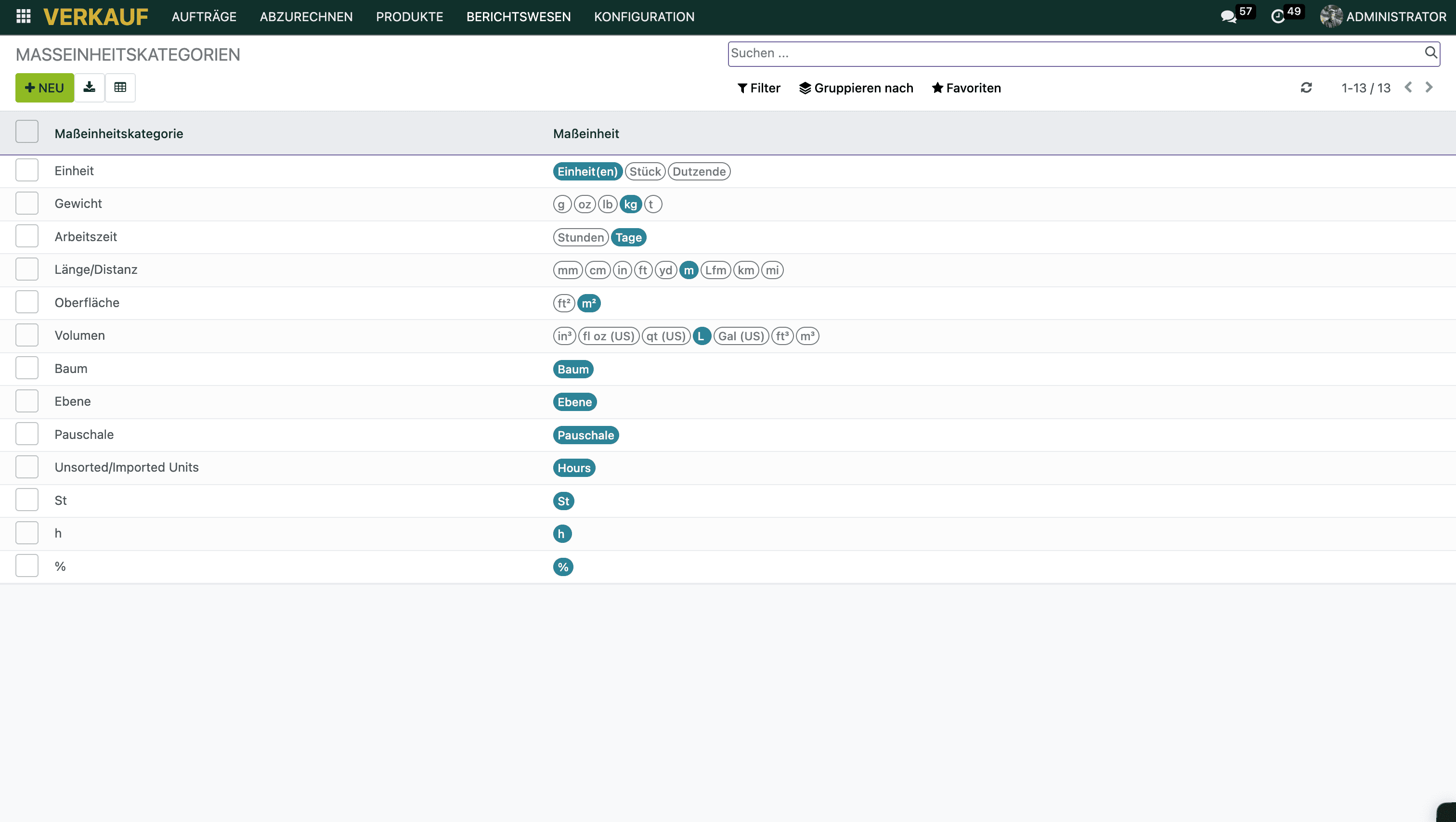Open the Konfiguration menu
Viewport: 1456px width, 822px height.
pyautogui.click(x=644, y=17)
